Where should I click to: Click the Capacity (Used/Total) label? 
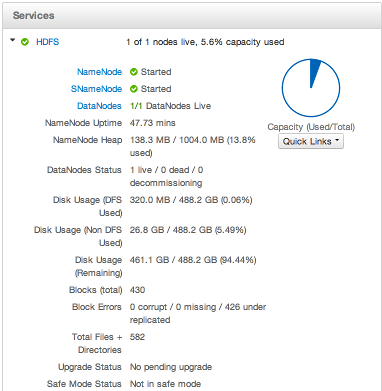pyautogui.click(x=311, y=127)
